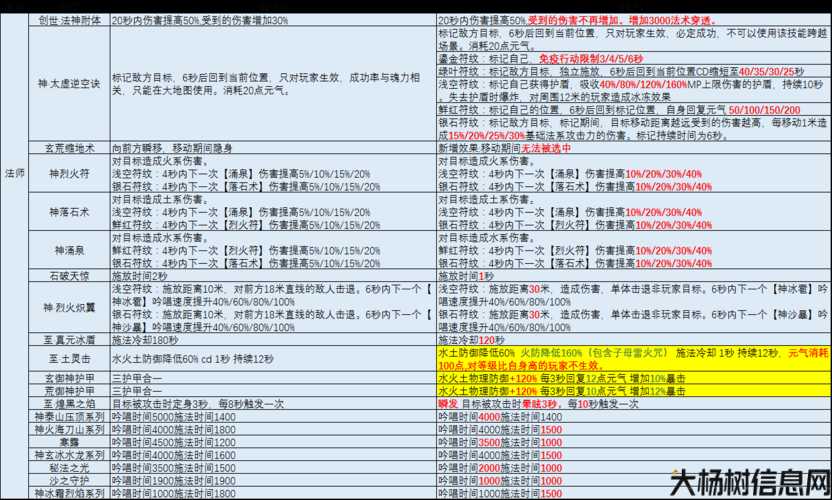Select yellow cell 每3秒回复10点元气 增加12%暴击

point(634,391)
